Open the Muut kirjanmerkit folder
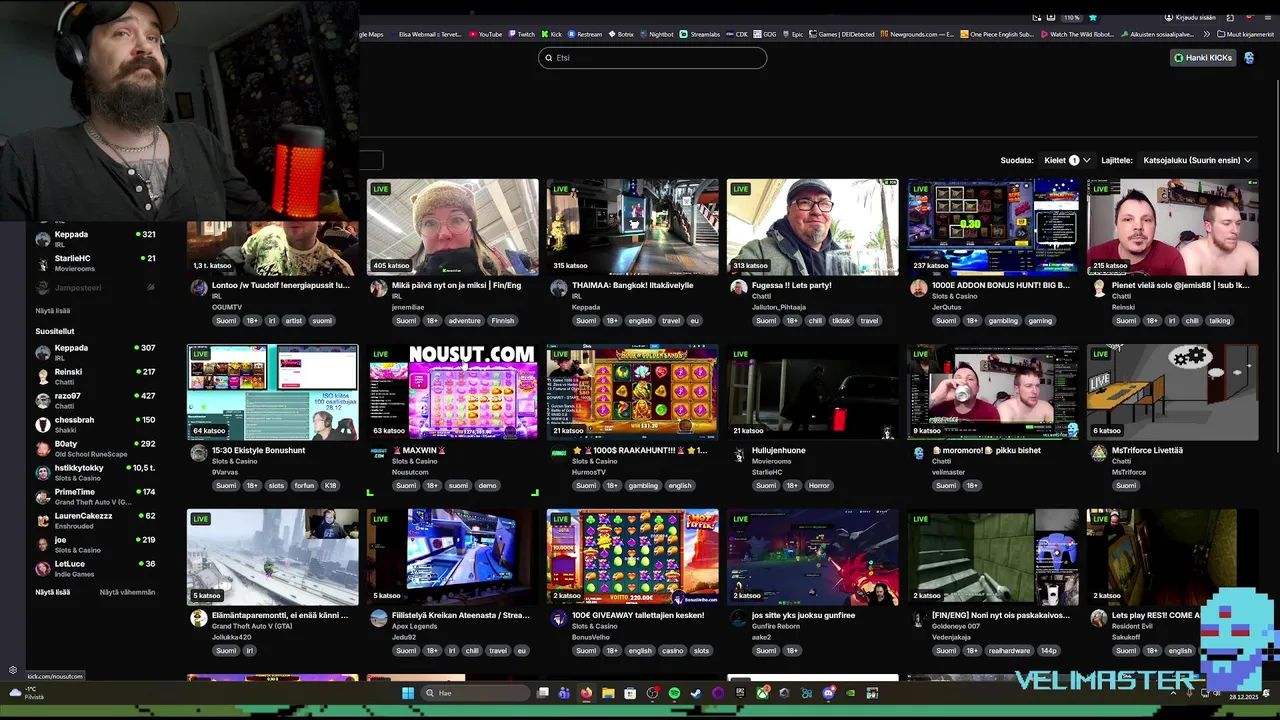The width and height of the screenshot is (1280, 720). pyautogui.click(x=1246, y=34)
